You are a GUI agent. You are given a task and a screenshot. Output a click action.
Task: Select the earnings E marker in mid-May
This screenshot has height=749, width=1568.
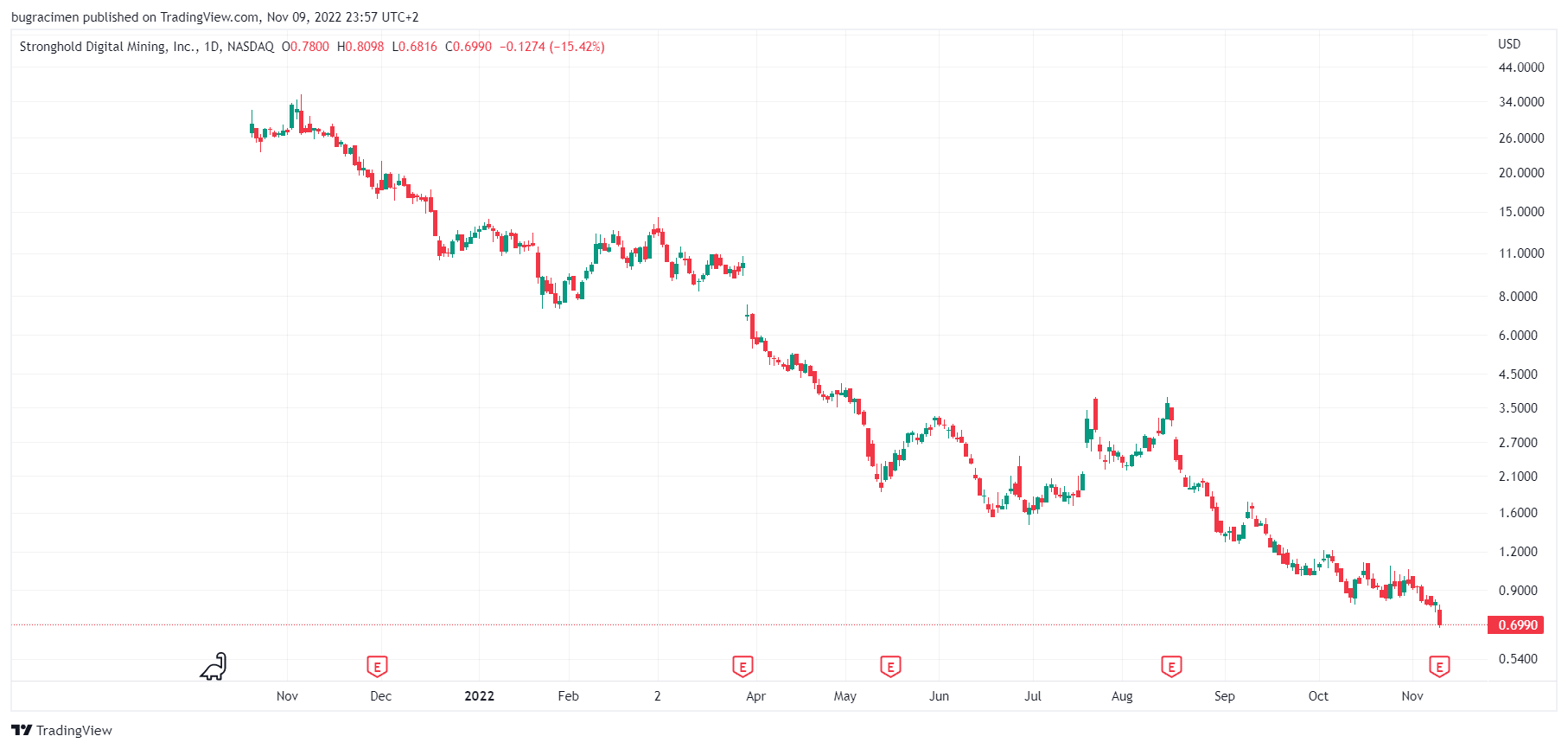pos(890,667)
